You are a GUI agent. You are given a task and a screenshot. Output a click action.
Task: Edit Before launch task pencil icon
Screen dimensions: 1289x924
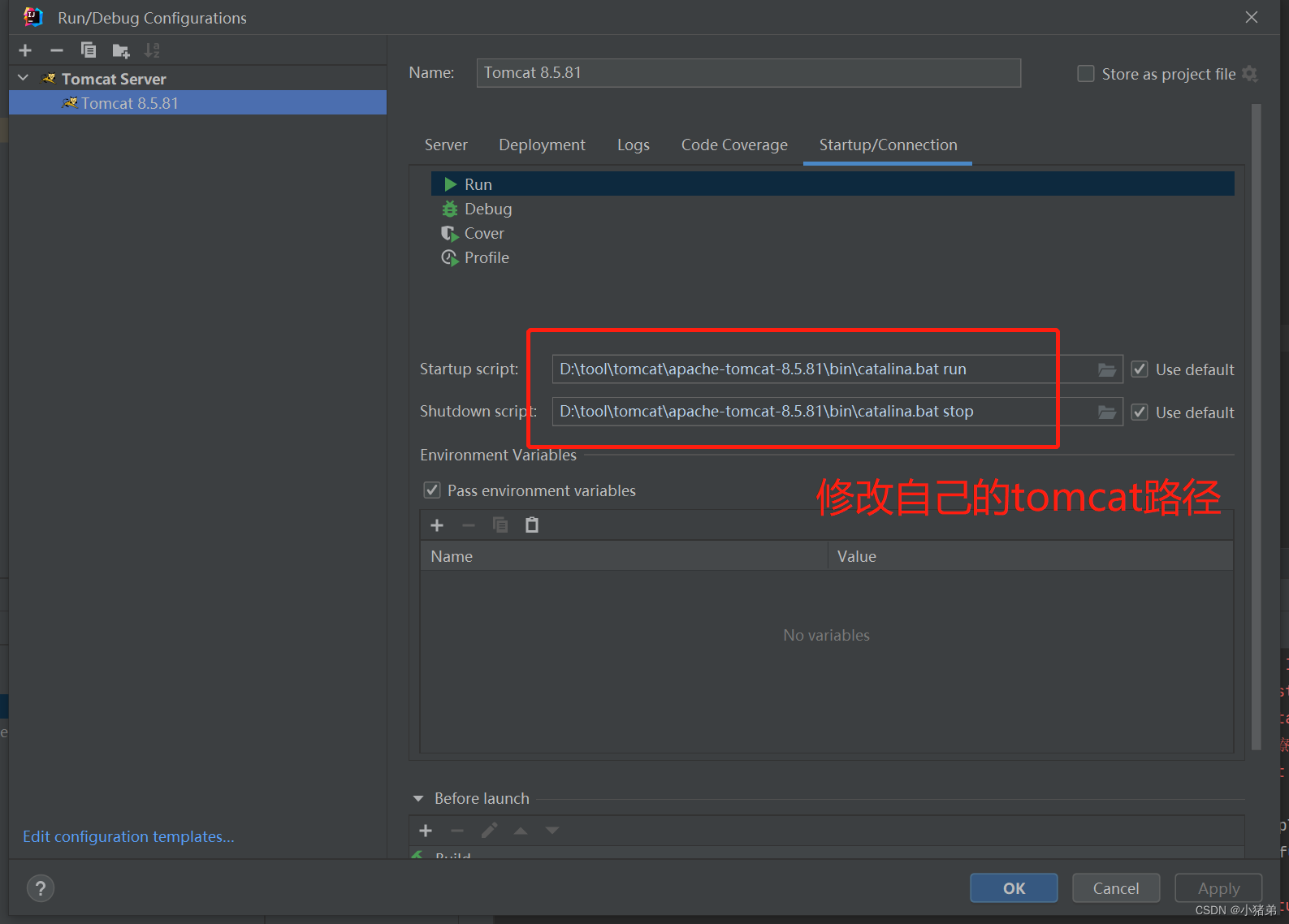(x=489, y=831)
